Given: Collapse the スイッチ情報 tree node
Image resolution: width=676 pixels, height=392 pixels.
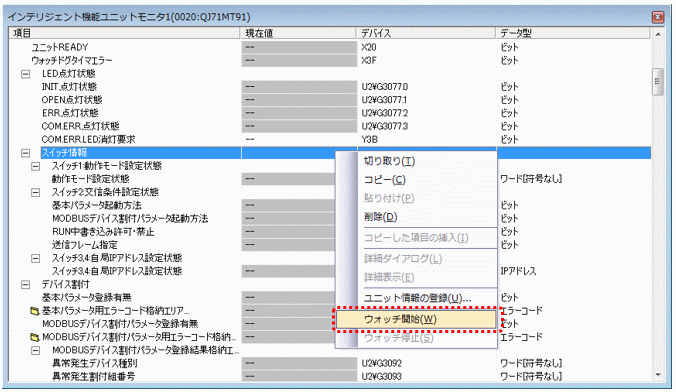Looking at the screenshot, I should tap(25, 153).
